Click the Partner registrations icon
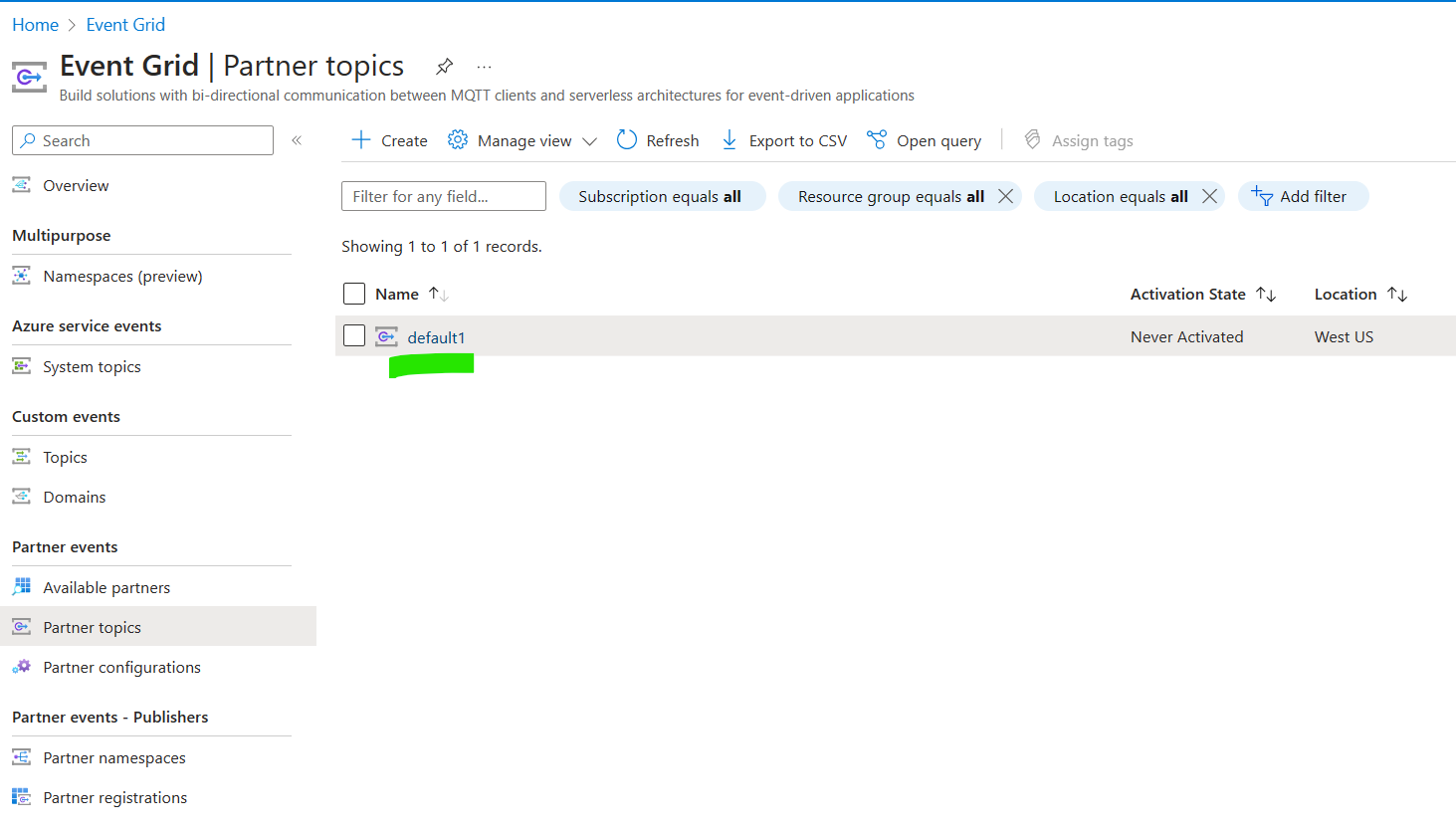The width and height of the screenshot is (1456, 832). coord(21,797)
